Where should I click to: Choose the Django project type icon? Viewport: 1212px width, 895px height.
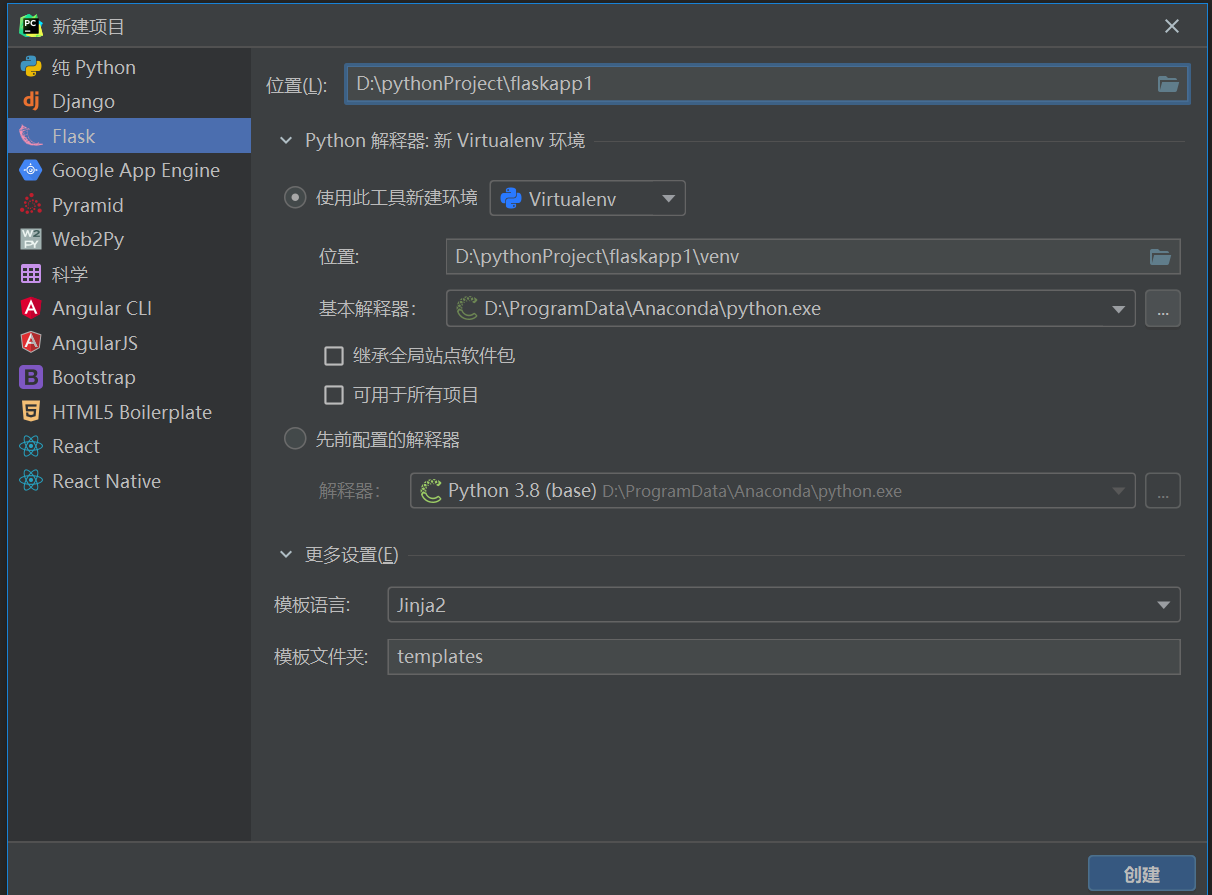click(x=31, y=101)
